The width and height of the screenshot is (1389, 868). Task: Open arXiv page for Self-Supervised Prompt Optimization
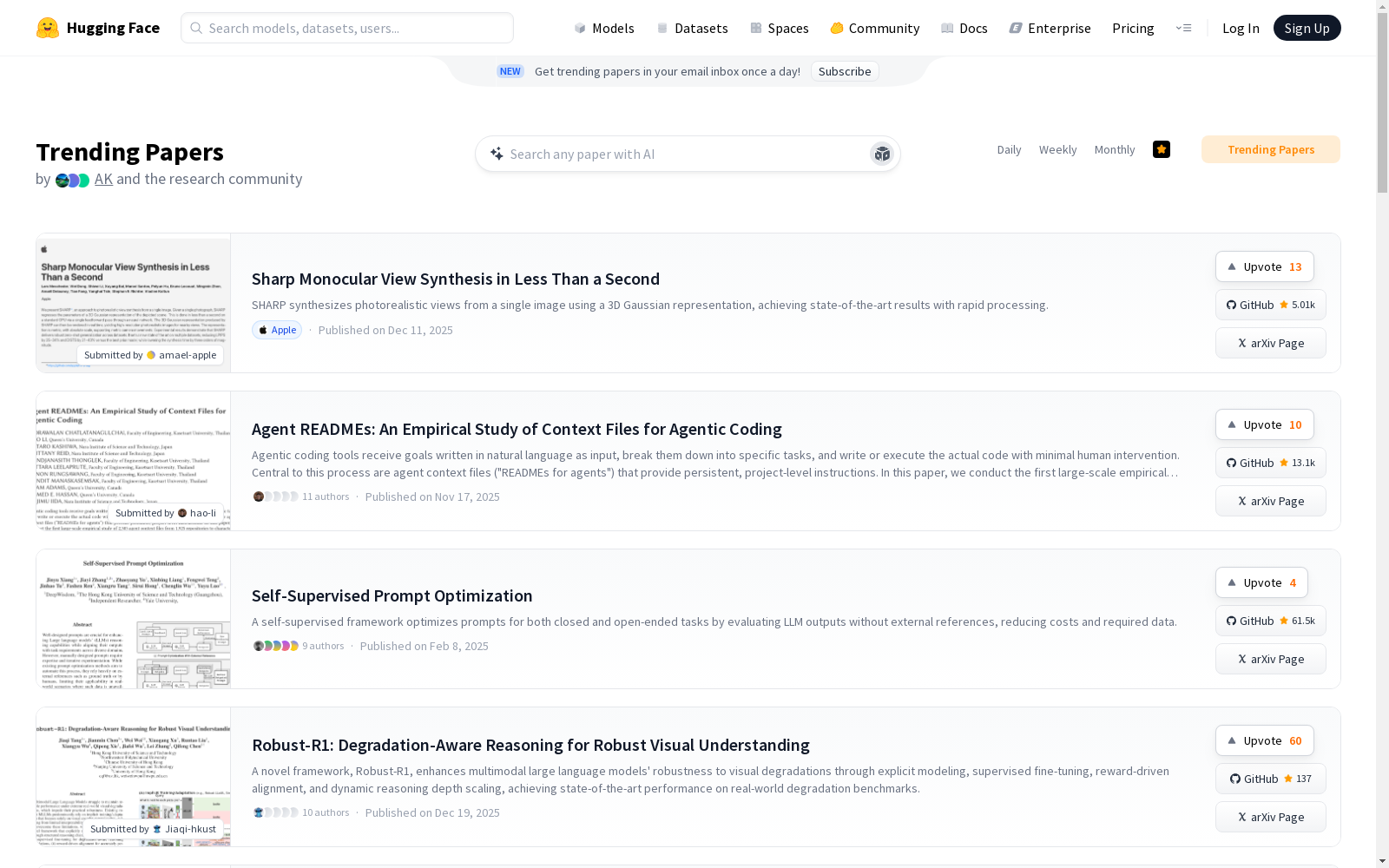pos(1270,659)
